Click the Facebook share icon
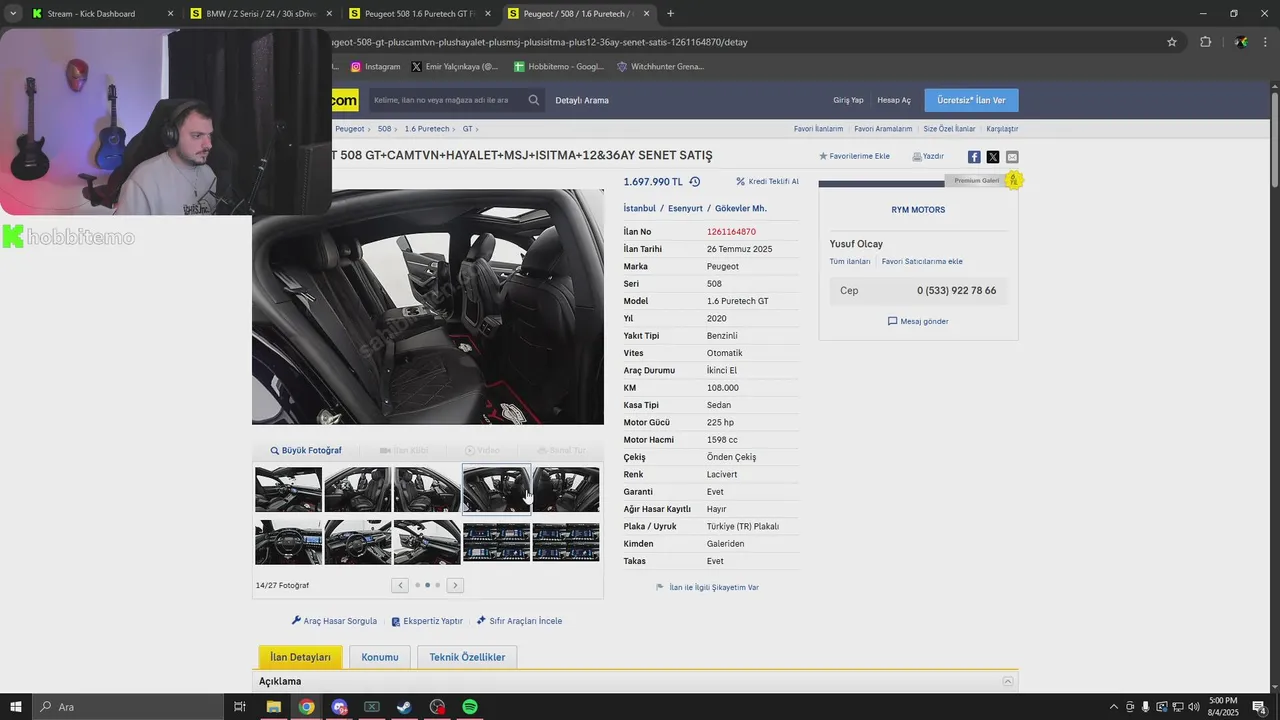Image resolution: width=1280 pixels, height=720 pixels. tap(974, 157)
